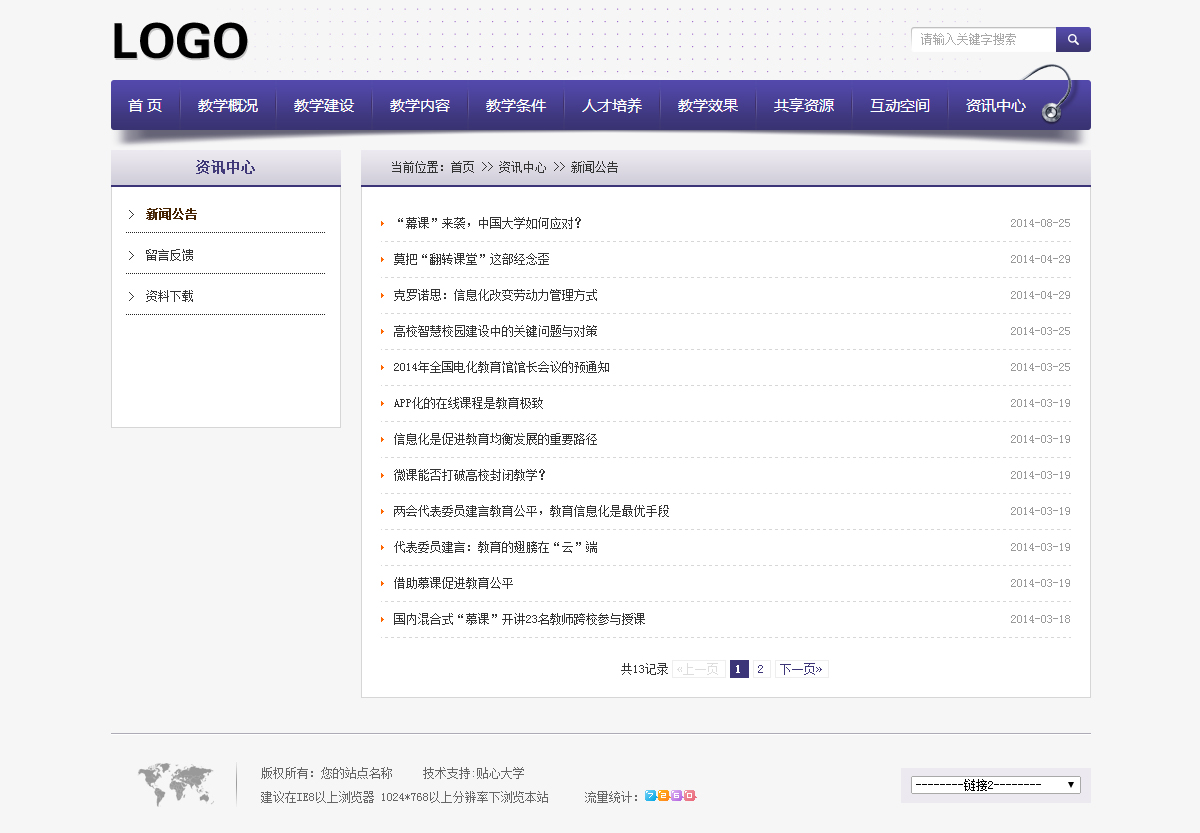
Task: Click the keyword search input field
Action: [x=983, y=40]
